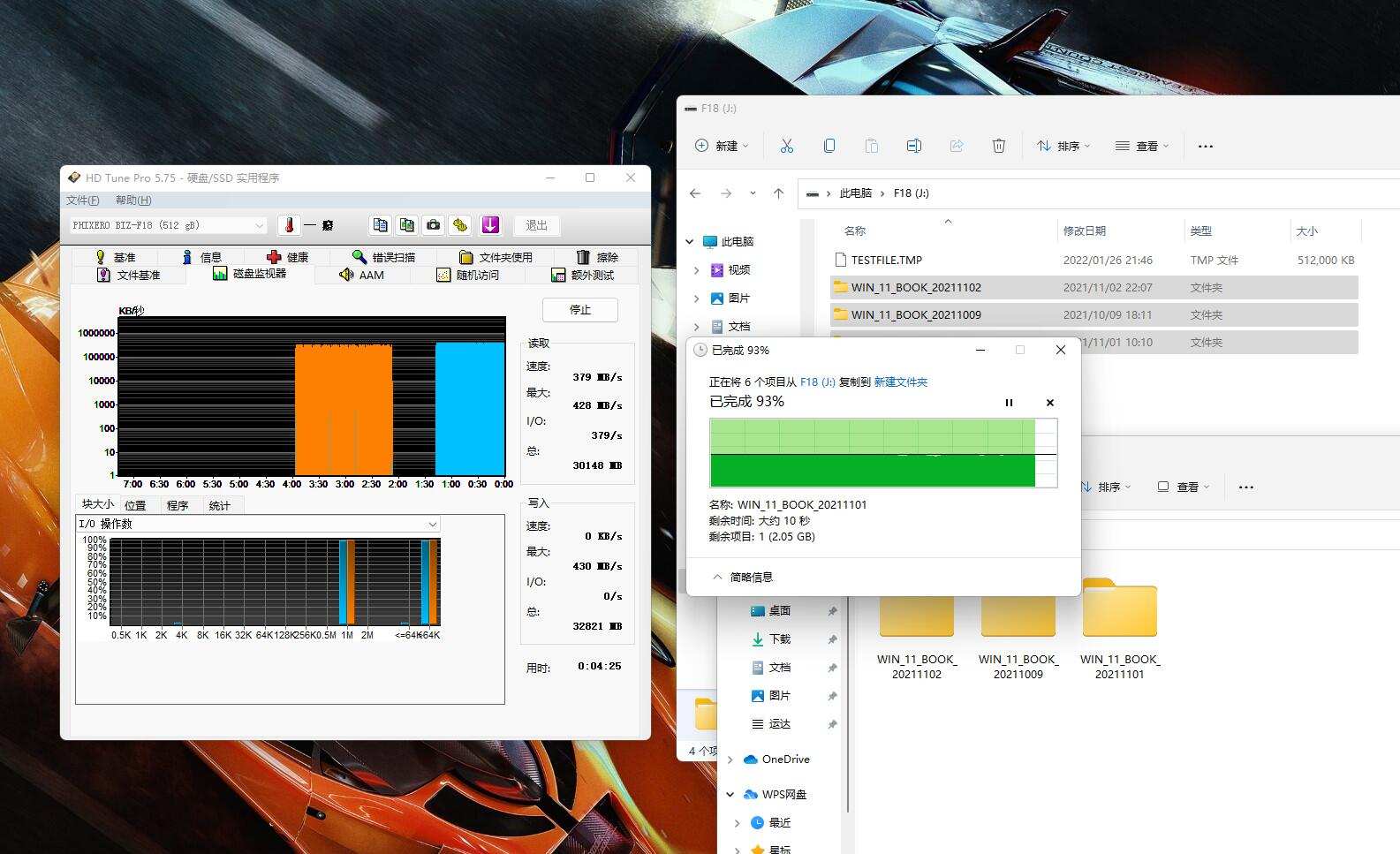Pause the file copy operation

pyautogui.click(x=1009, y=403)
